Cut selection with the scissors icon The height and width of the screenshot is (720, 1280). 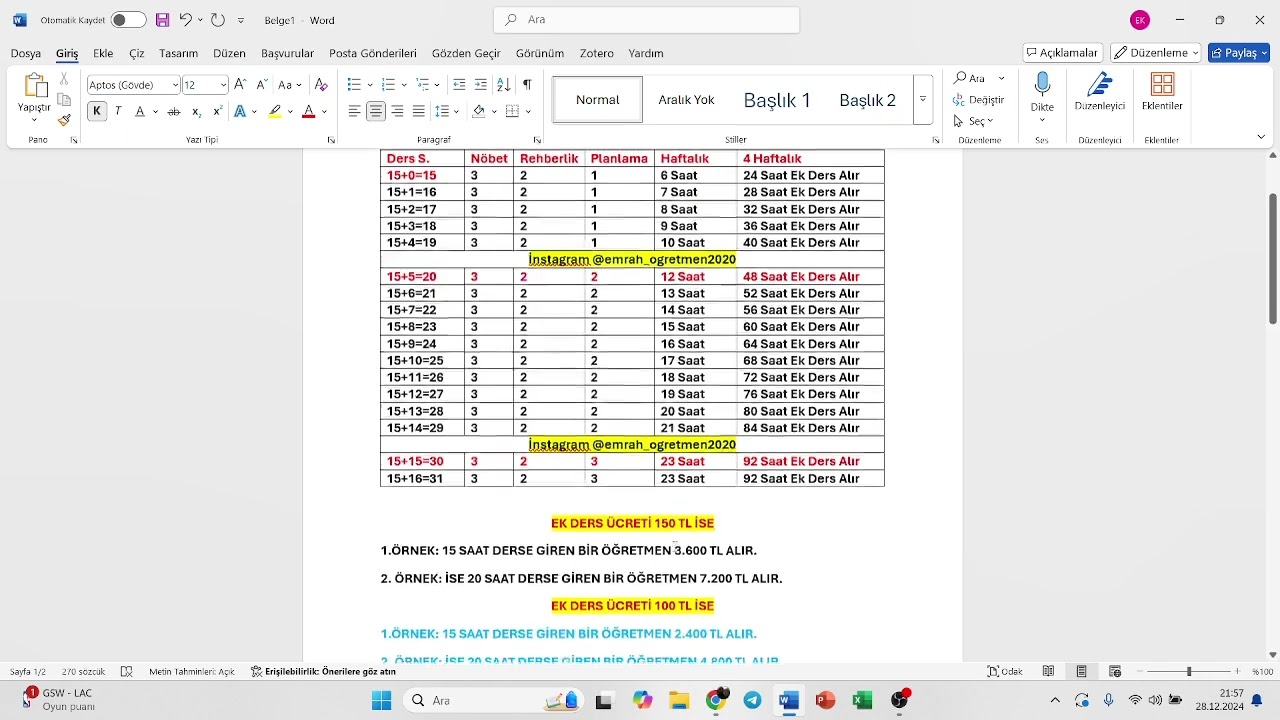coord(64,78)
